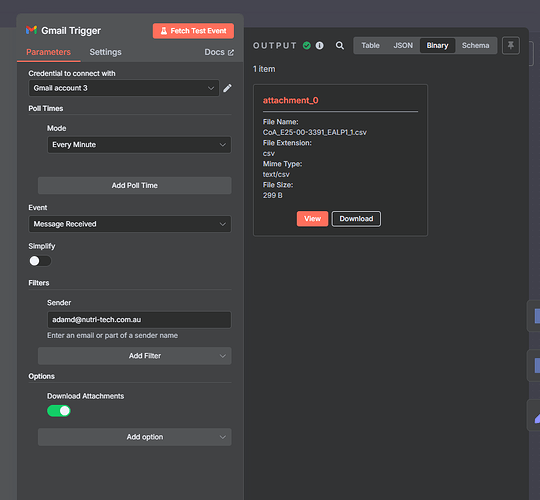The width and height of the screenshot is (540, 500).
Task: Open the output info icon
Action: pos(320,45)
